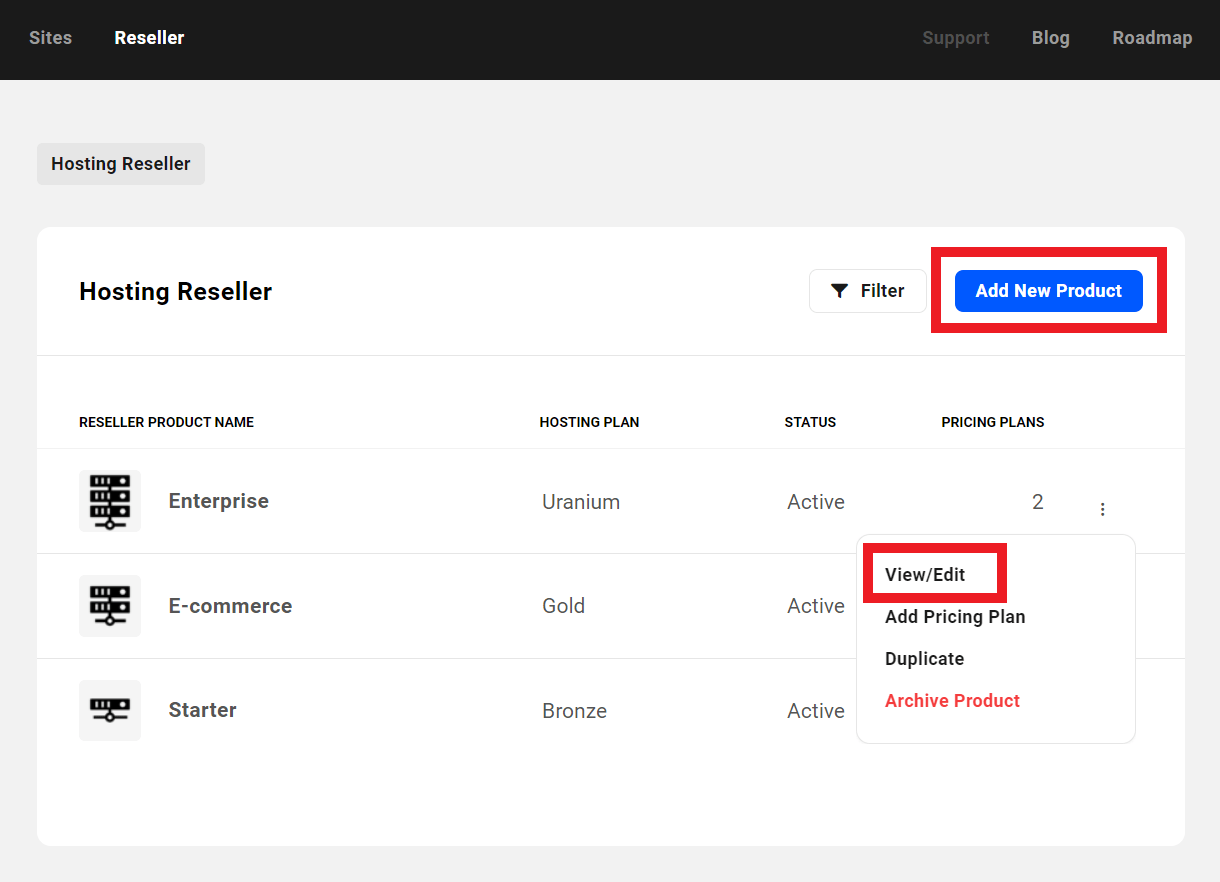Click the Status column header

810,422
